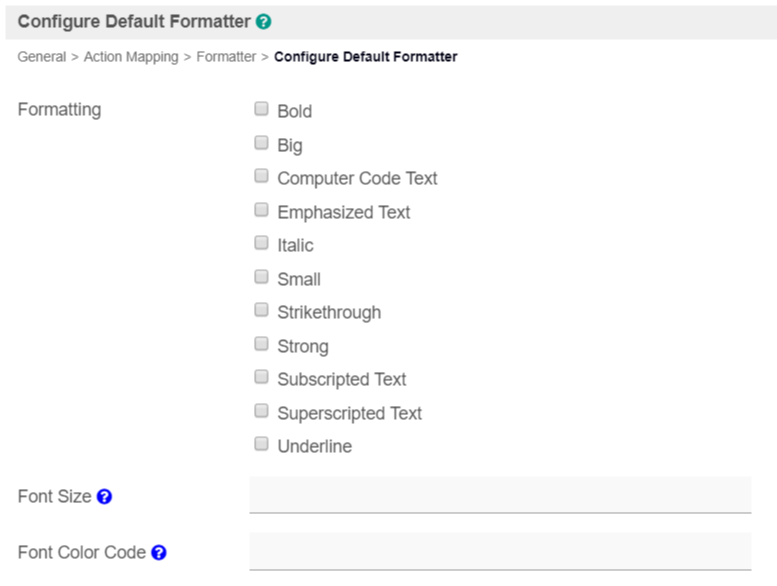
Task: Toggle the Underline checkbox
Action: click(x=261, y=444)
